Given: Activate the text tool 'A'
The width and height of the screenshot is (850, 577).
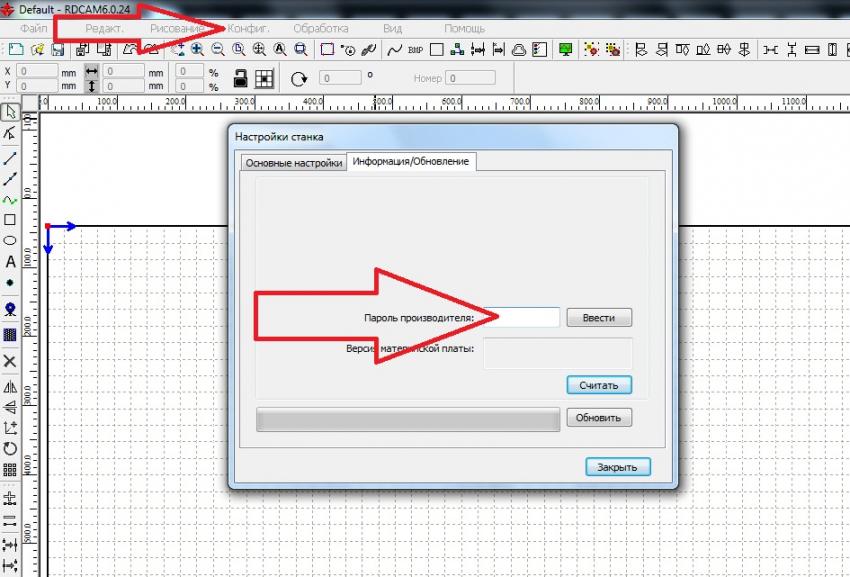Looking at the screenshot, I should 10,262.
